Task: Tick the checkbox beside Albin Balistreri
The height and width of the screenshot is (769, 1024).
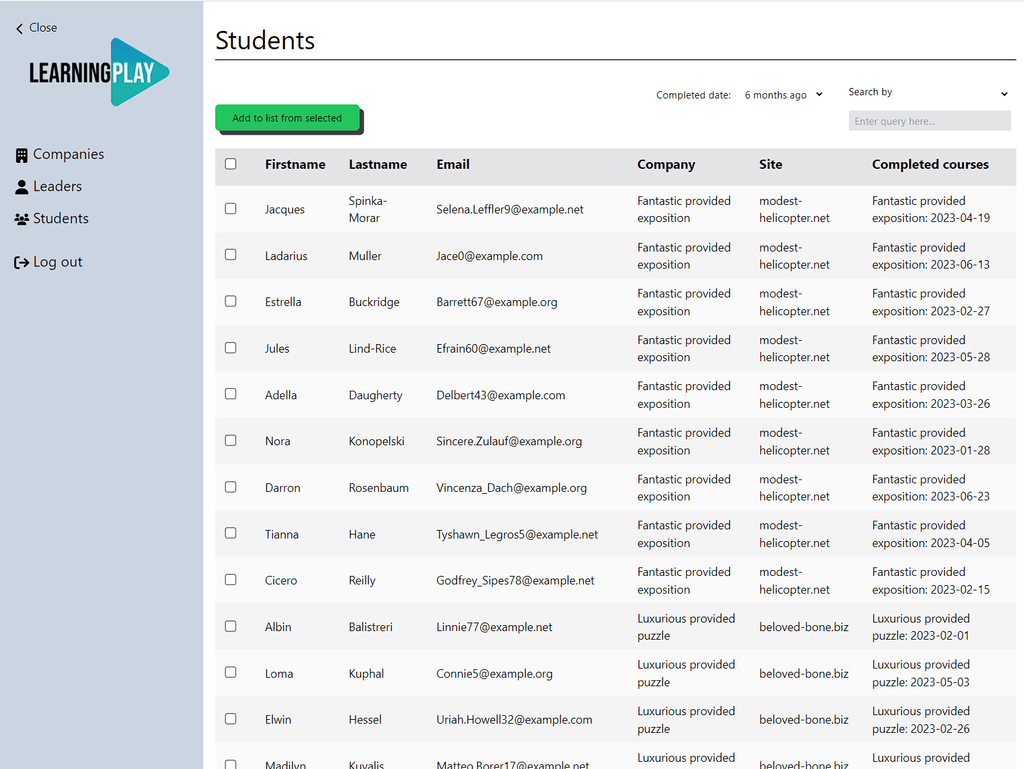Action: tap(231, 627)
